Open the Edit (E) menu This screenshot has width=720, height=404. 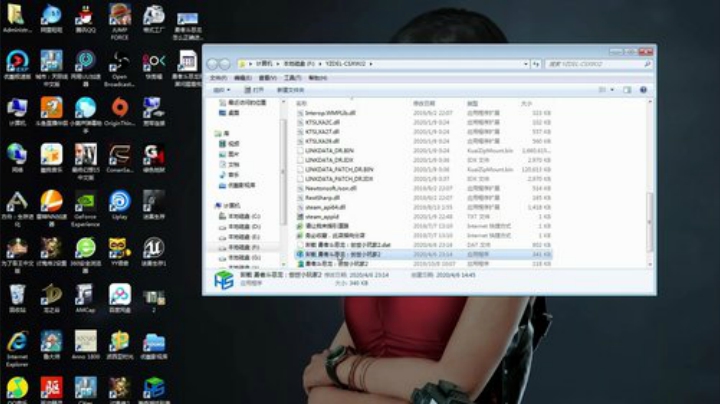click(x=243, y=78)
